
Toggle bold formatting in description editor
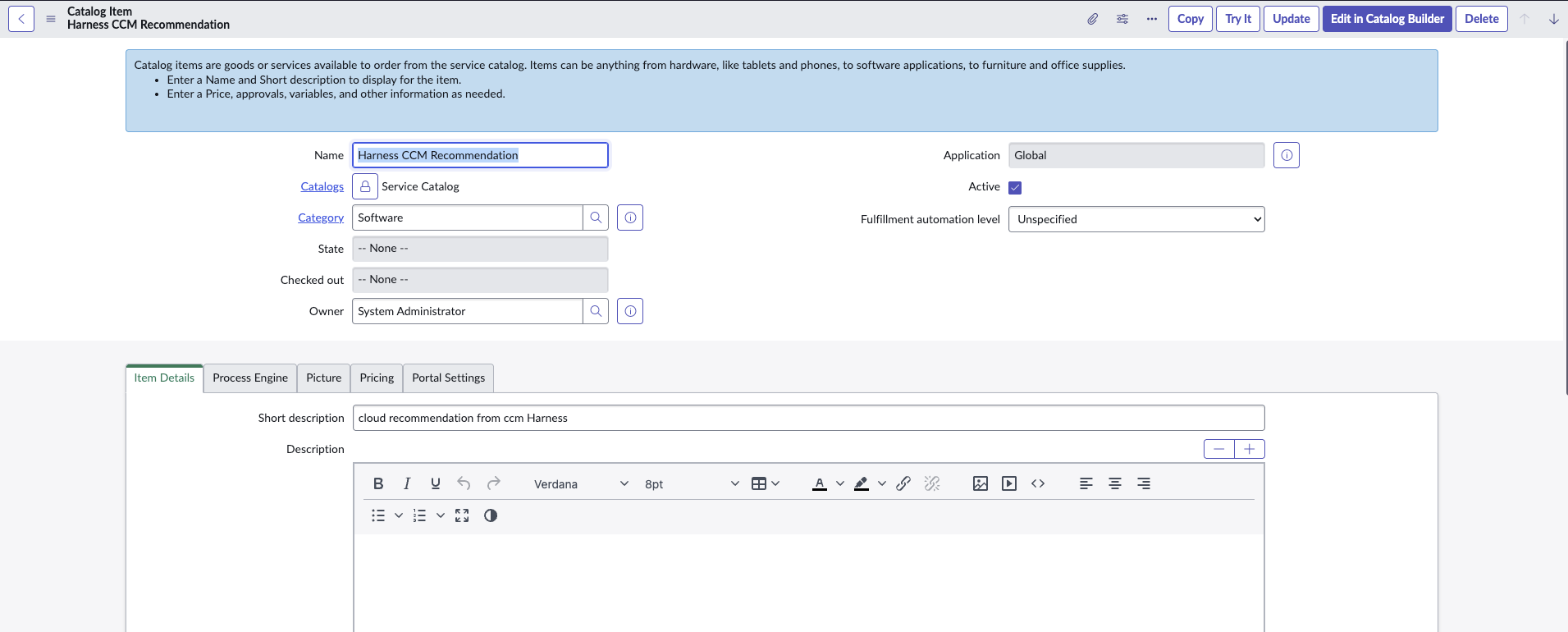[378, 483]
